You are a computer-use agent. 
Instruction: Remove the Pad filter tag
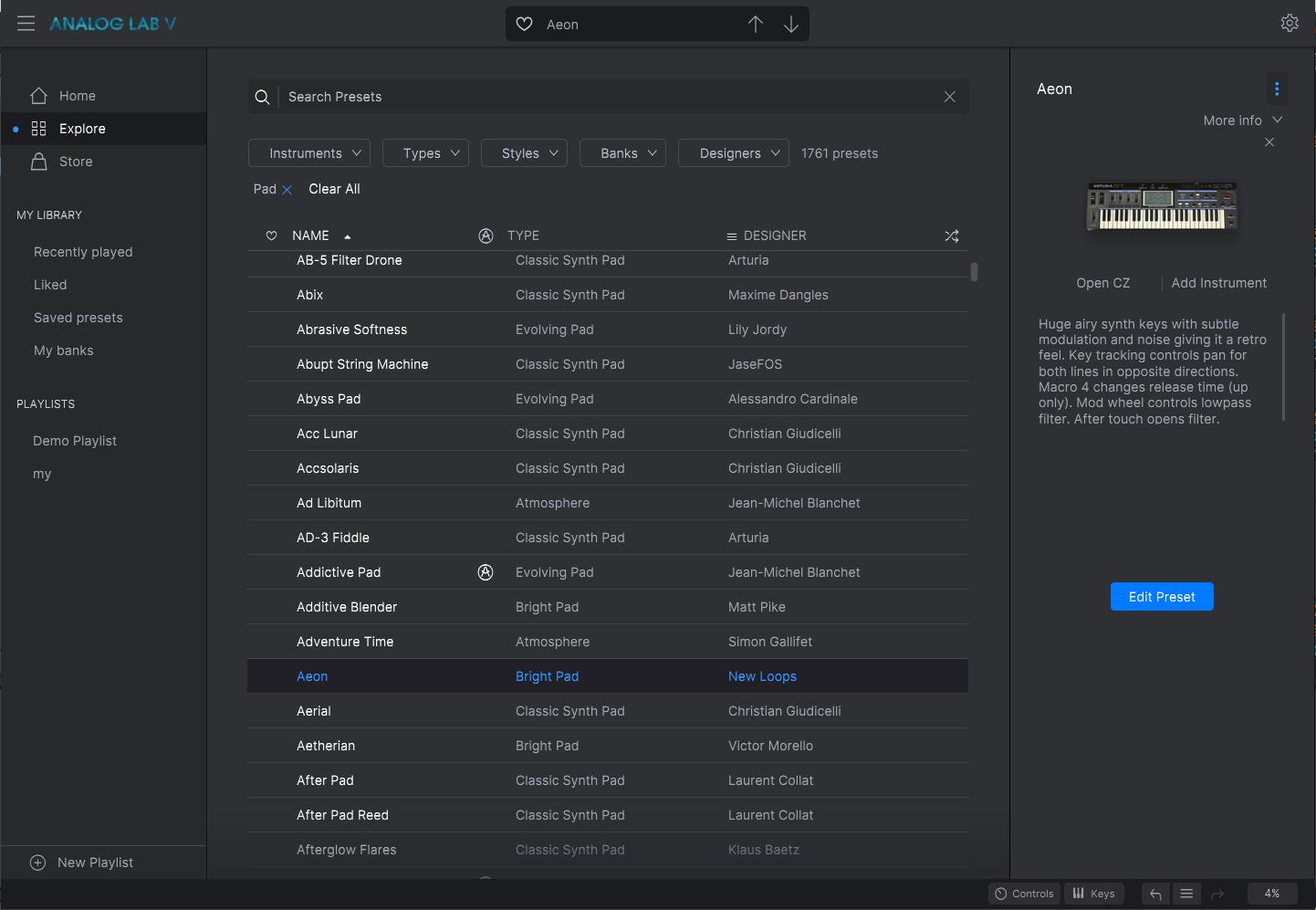[x=287, y=190]
